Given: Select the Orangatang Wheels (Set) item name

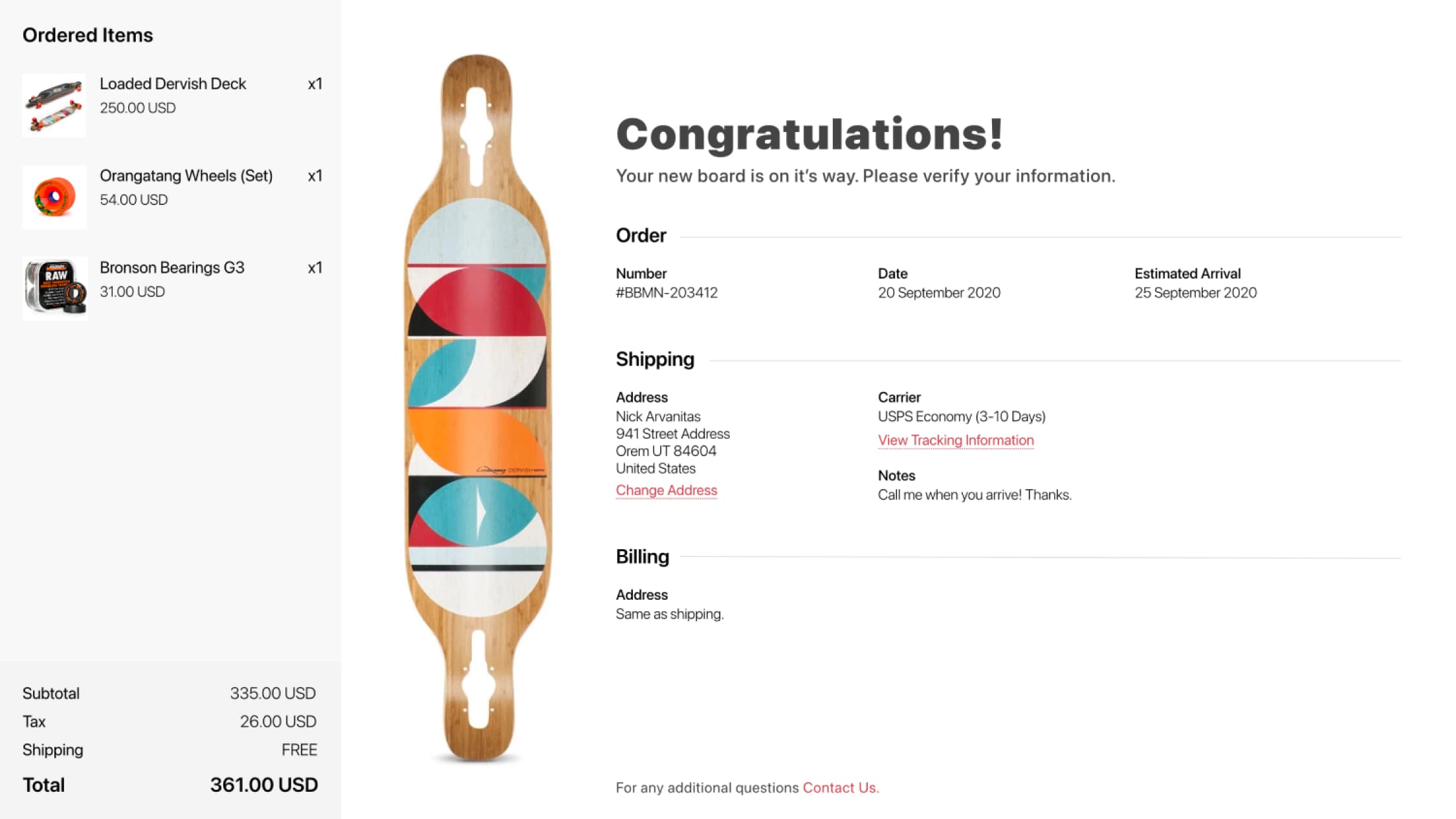Looking at the screenshot, I should [186, 176].
